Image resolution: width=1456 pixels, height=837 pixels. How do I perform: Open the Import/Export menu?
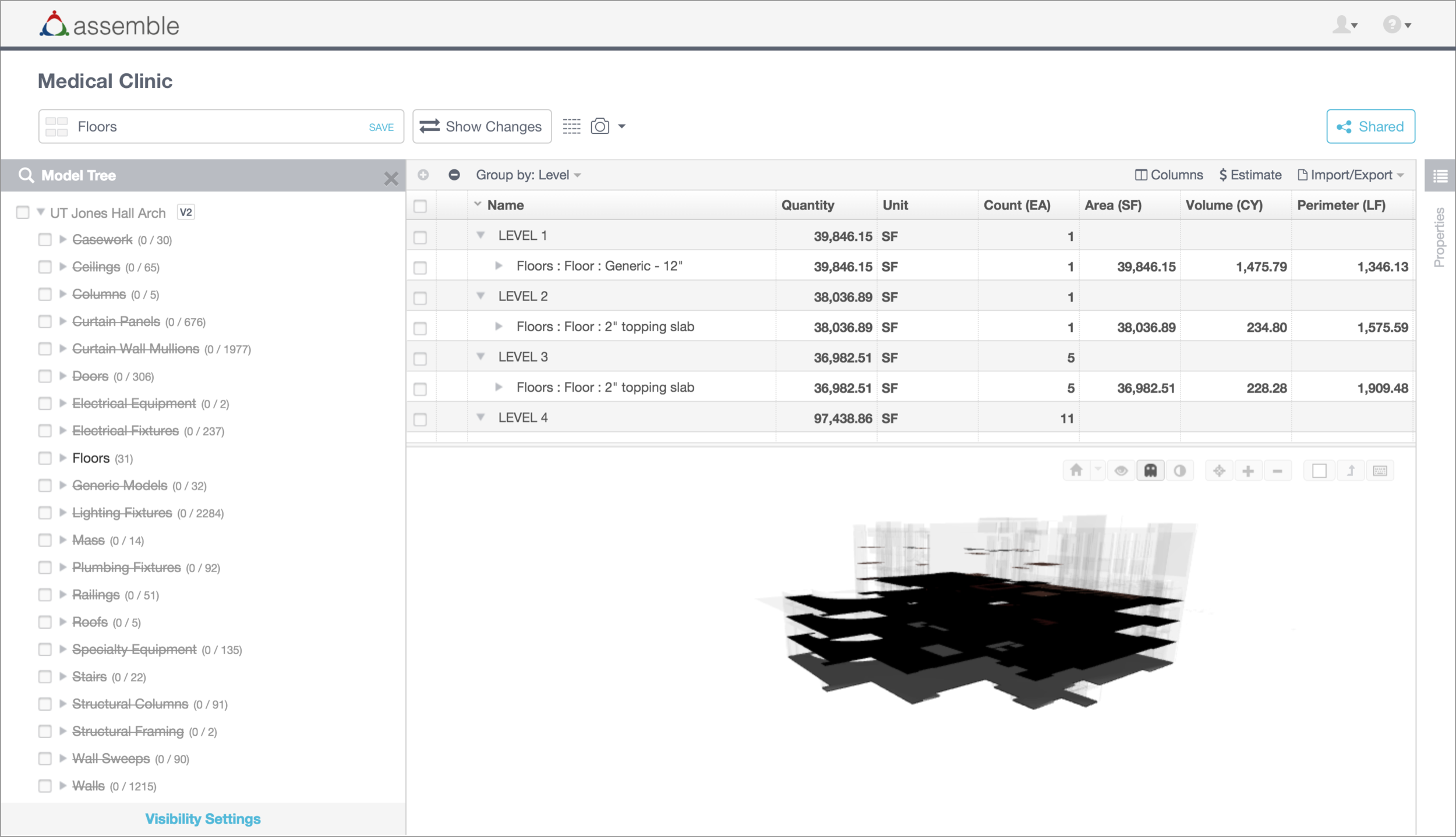(x=1351, y=175)
